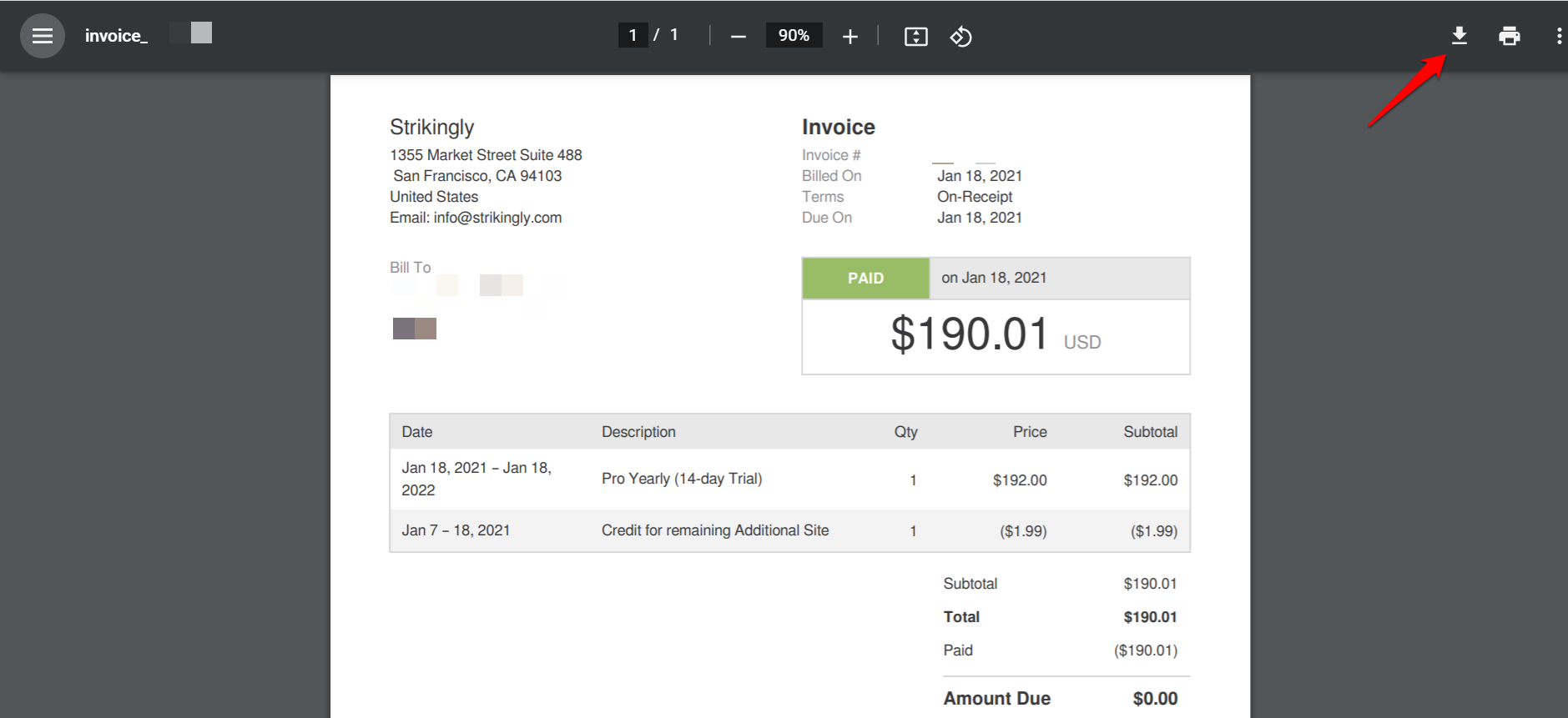Select the Paid label in totals

point(958,650)
